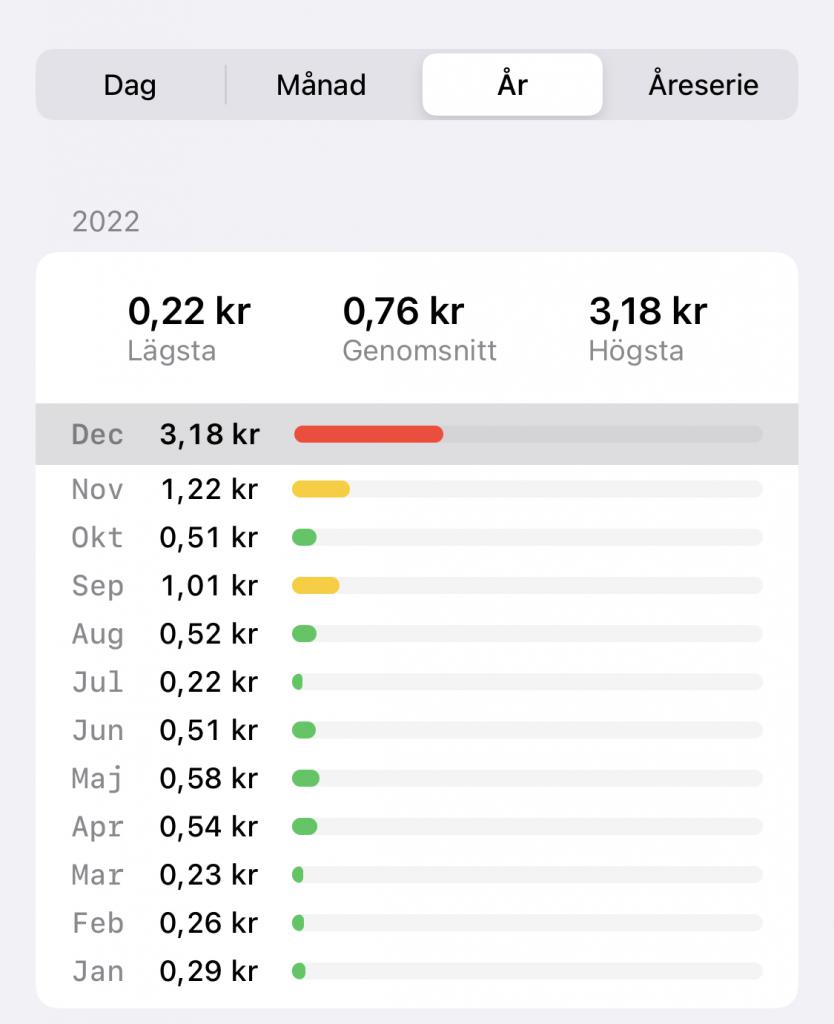This screenshot has height=1024, width=834.
Task: Click the red December price bar
Action: (x=368, y=434)
